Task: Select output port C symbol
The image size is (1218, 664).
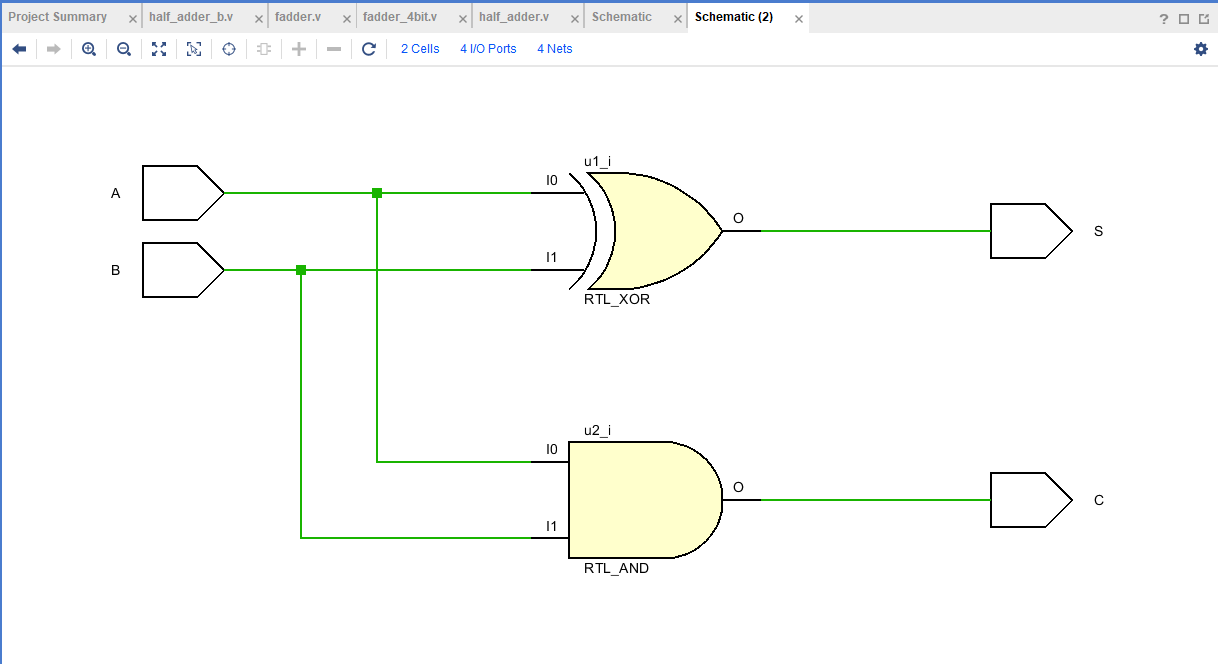Action: (1031, 500)
